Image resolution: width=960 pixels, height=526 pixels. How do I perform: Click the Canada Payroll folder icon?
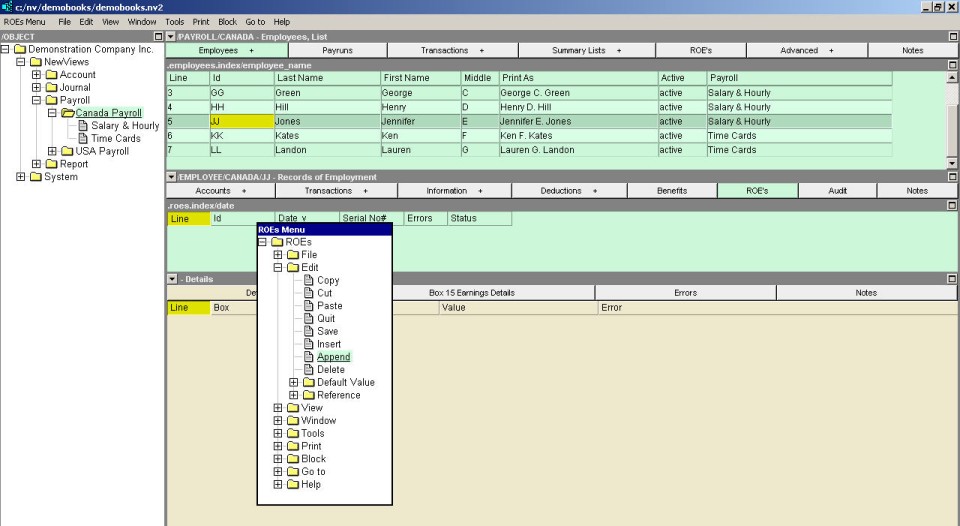[x=67, y=113]
